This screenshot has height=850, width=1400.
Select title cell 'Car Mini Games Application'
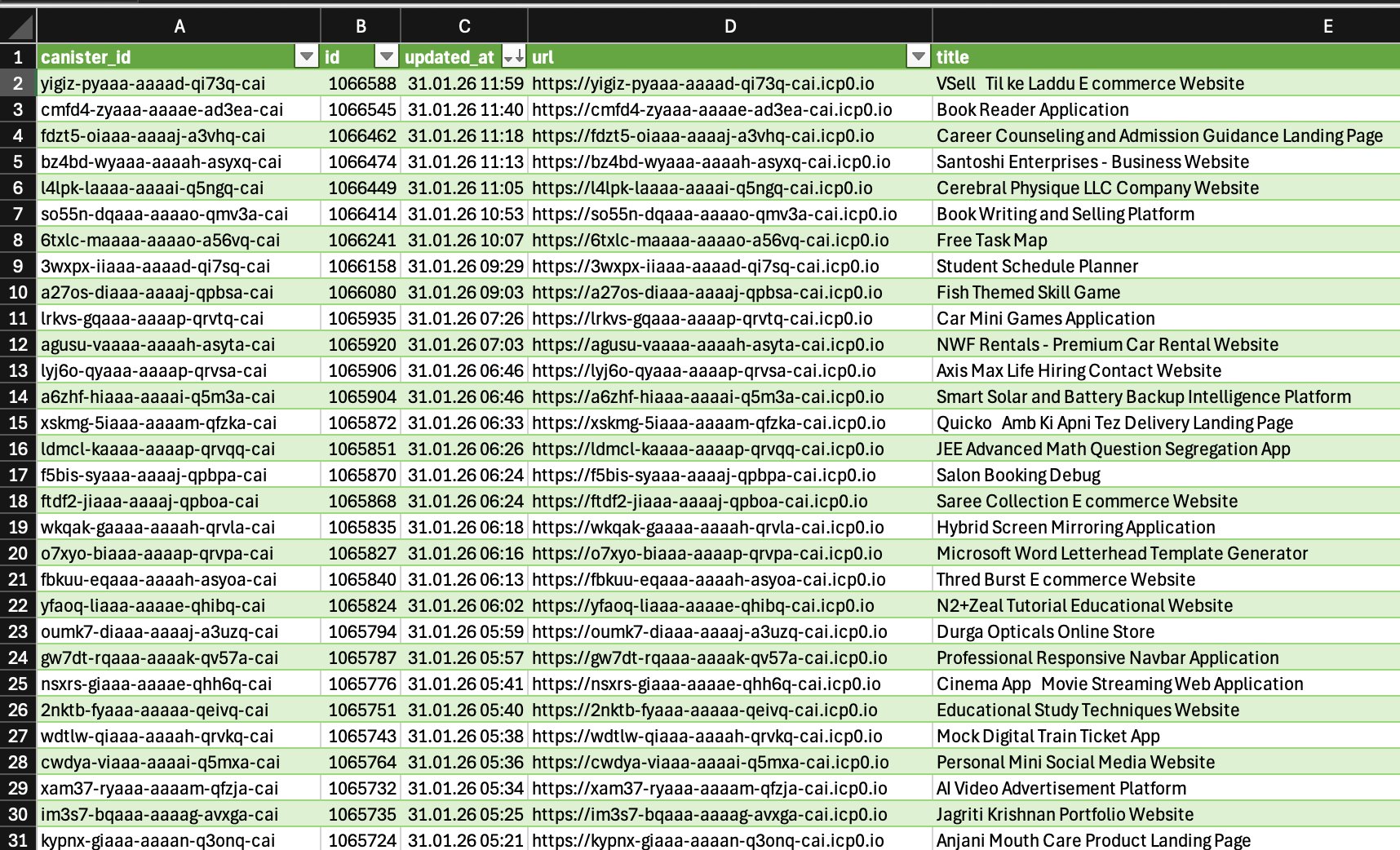1166,318
